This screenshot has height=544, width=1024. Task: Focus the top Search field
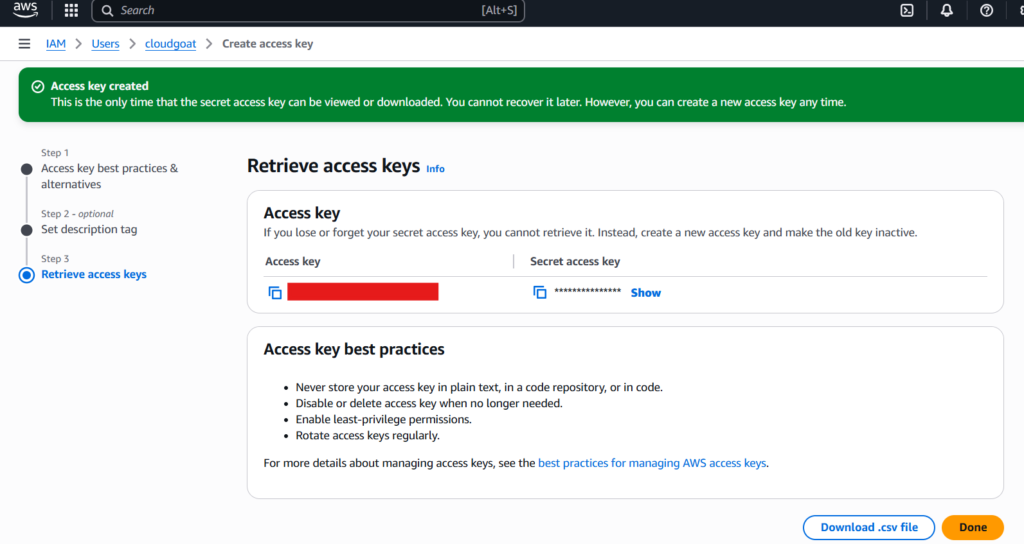click(x=308, y=10)
